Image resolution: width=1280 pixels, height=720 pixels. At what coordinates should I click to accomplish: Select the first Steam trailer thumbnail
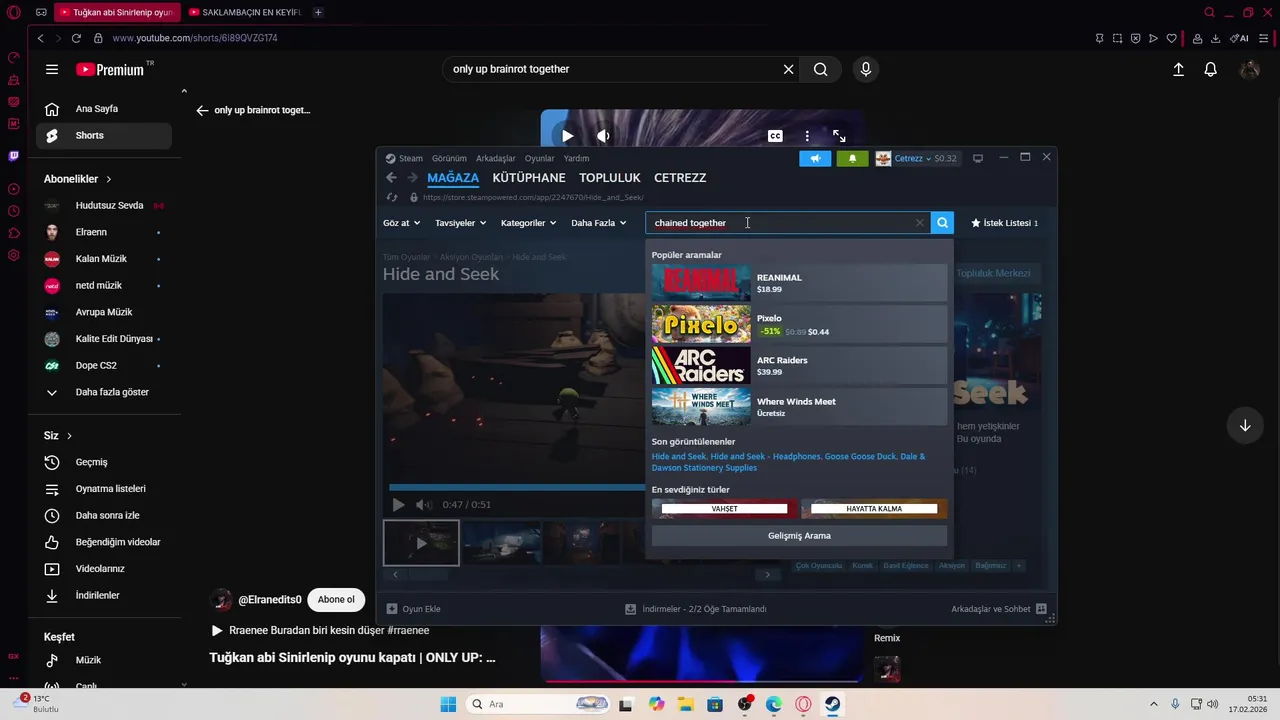421,543
